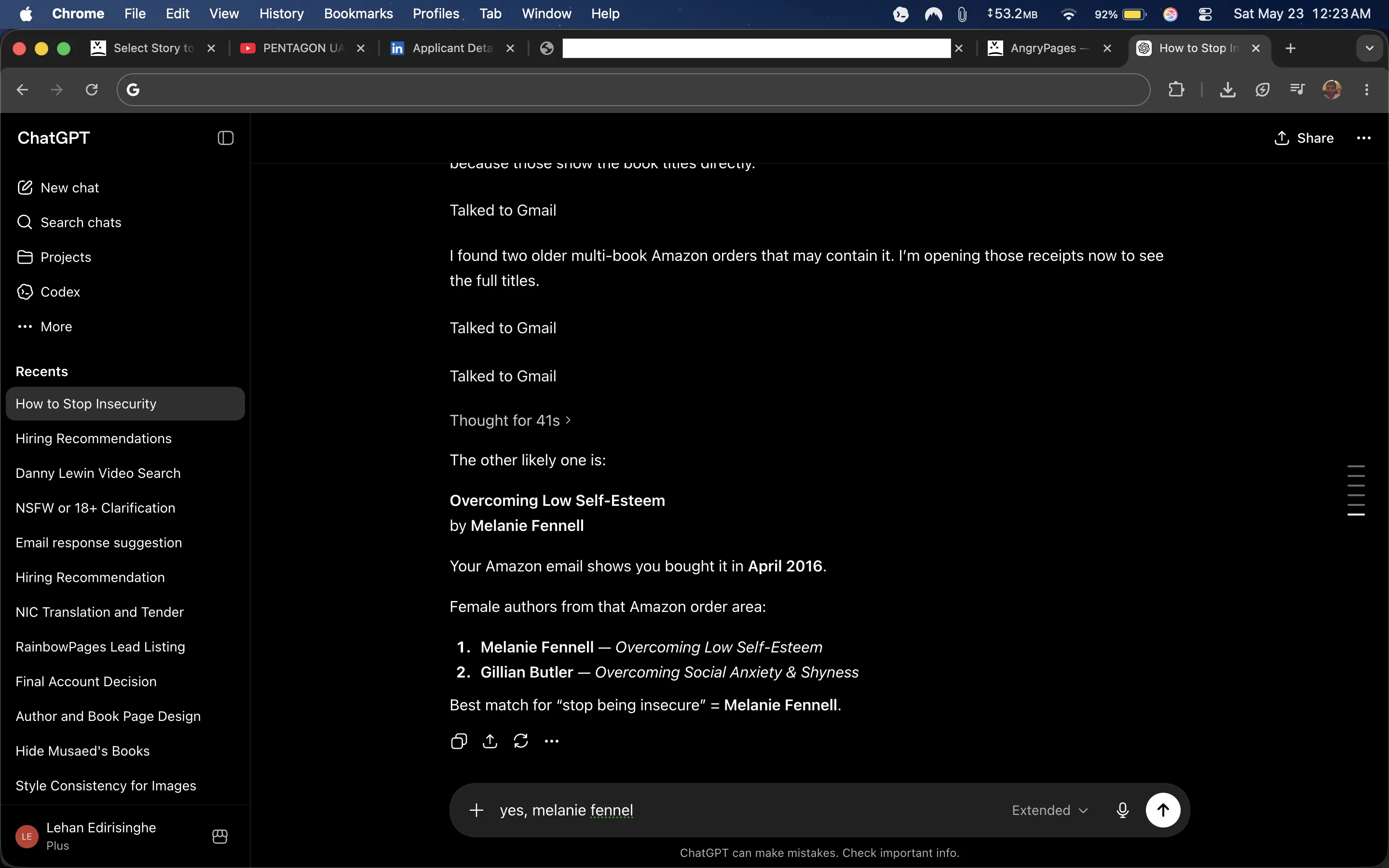Viewport: 1389px width, 868px height.
Task: Open the Chrome Extensions puzzle icon
Action: click(1176, 90)
